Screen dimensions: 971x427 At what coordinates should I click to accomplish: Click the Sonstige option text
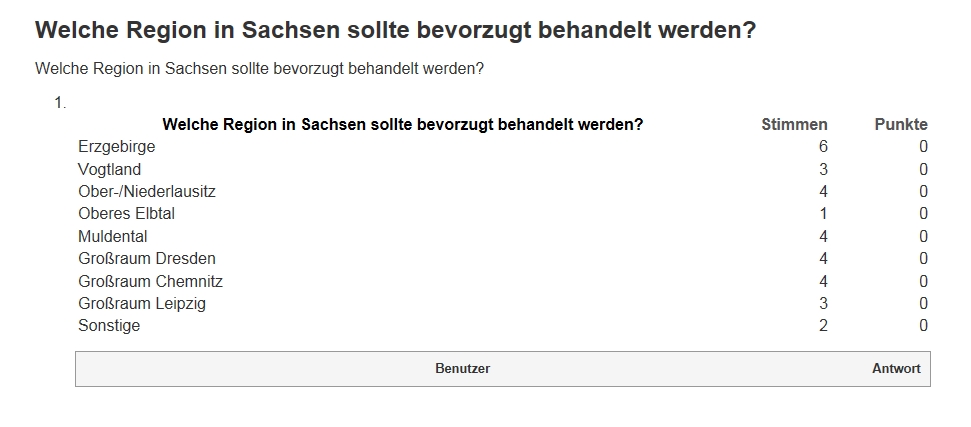pos(109,326)
